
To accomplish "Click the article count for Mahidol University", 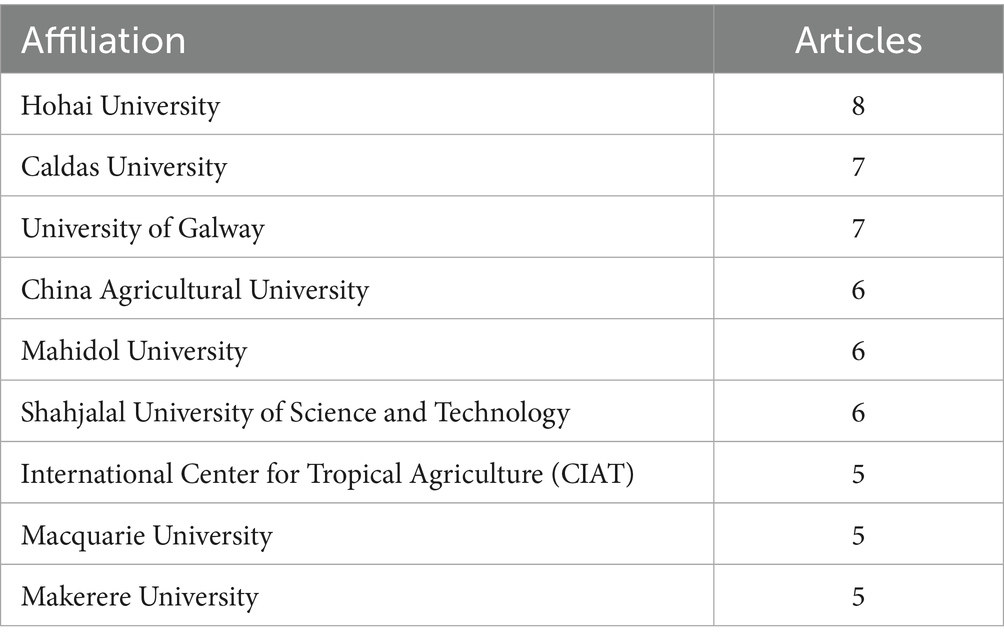I will tap(858, 351).
